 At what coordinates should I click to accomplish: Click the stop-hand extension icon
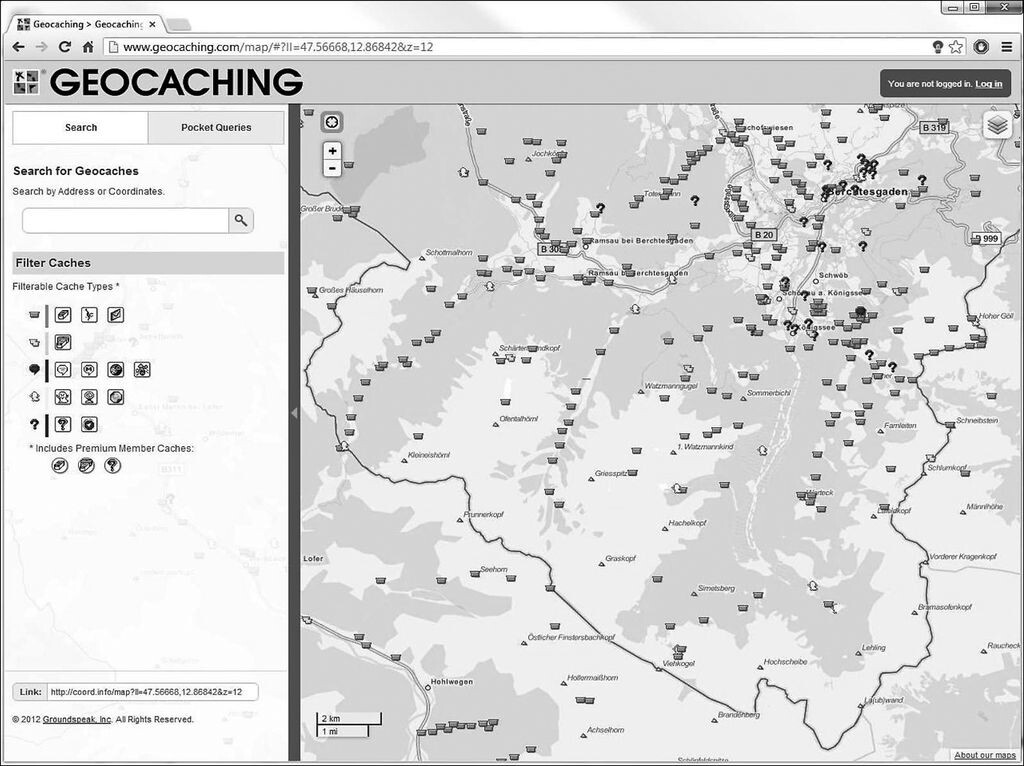click(x=981, y=47)
